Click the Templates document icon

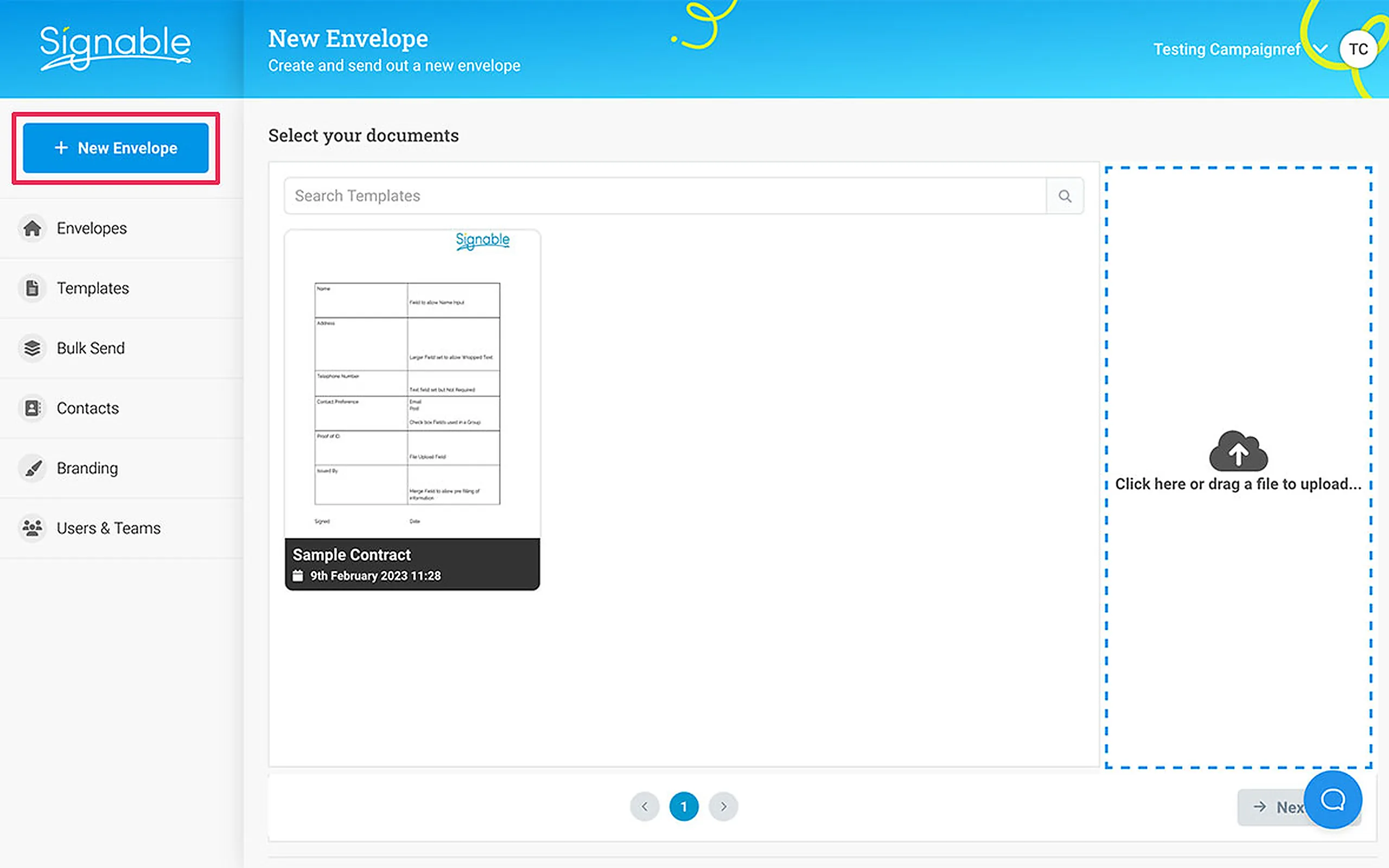tap(32, 288)
